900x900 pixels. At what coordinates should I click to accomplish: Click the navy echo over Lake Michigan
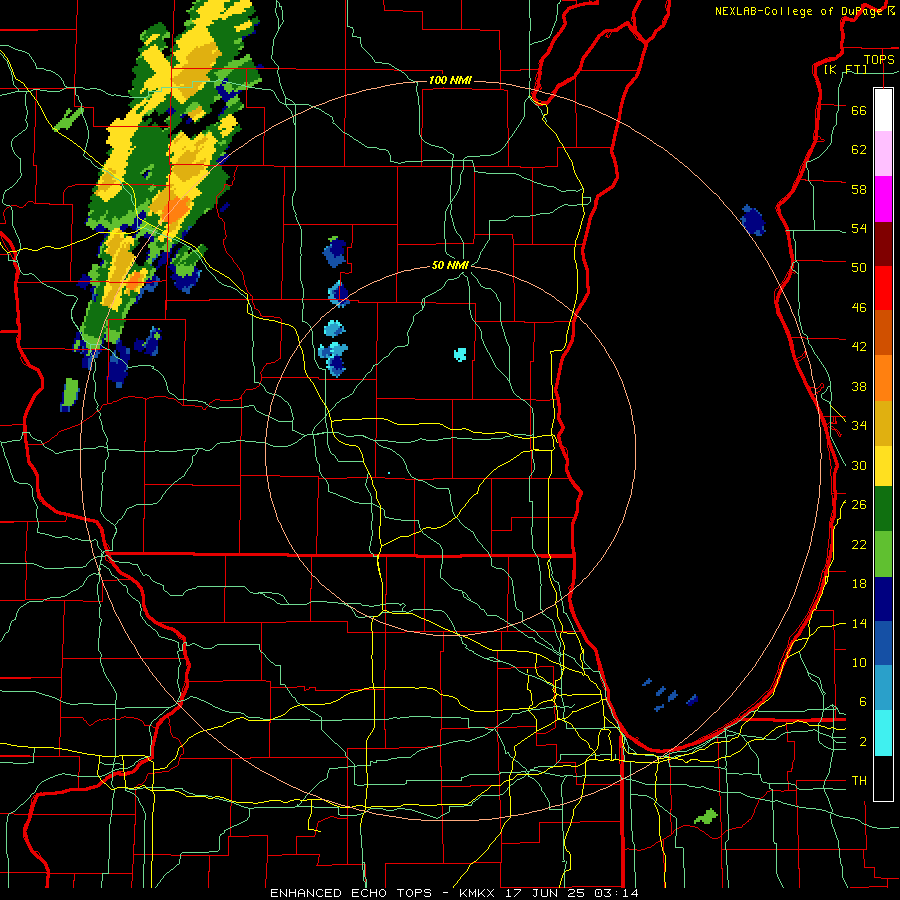(753, 220)
